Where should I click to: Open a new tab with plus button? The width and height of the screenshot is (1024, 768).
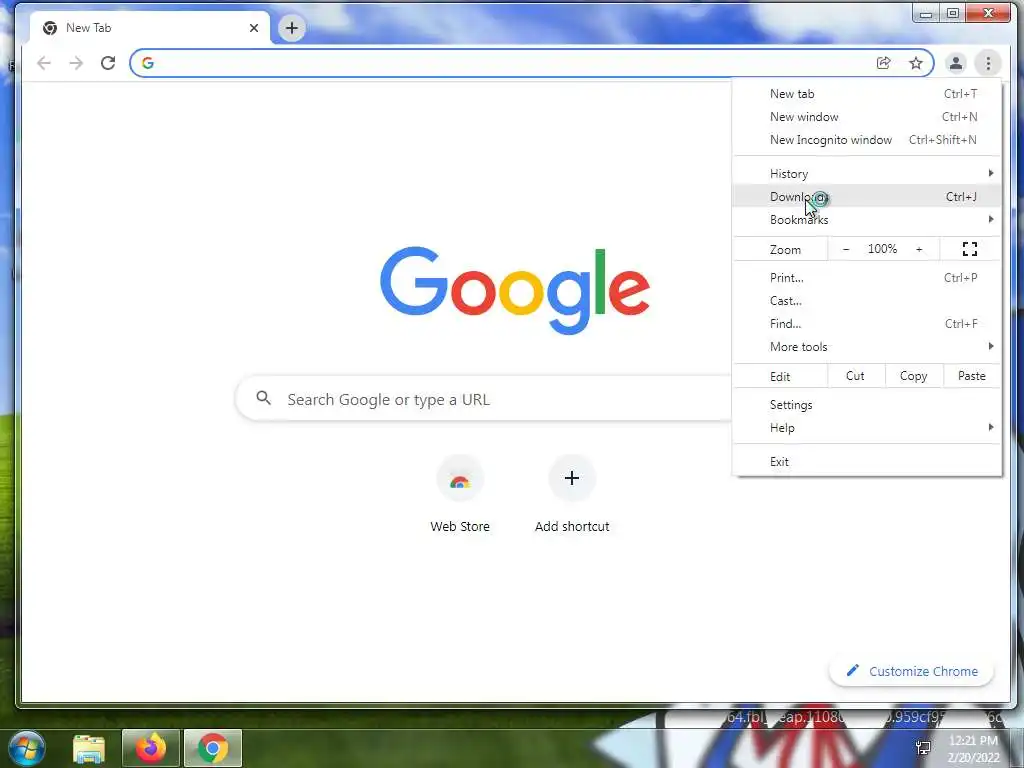292,28
